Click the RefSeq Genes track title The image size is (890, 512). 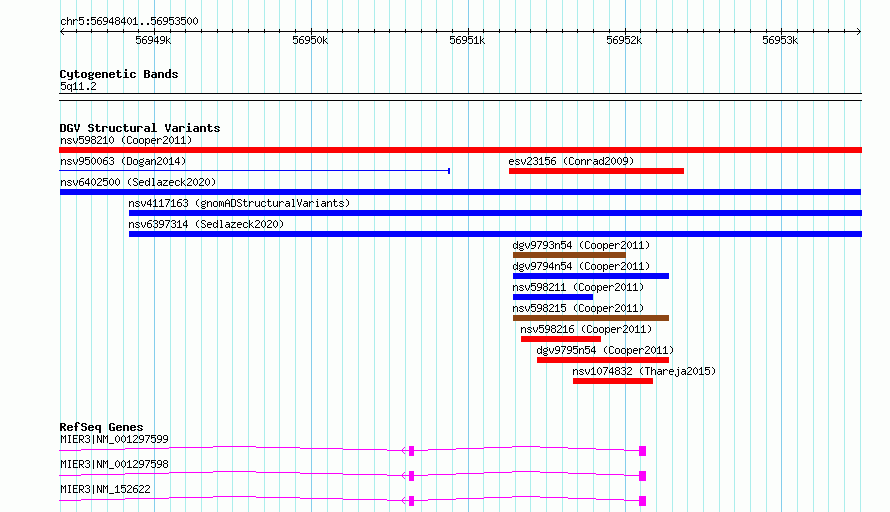click(101, 427)
